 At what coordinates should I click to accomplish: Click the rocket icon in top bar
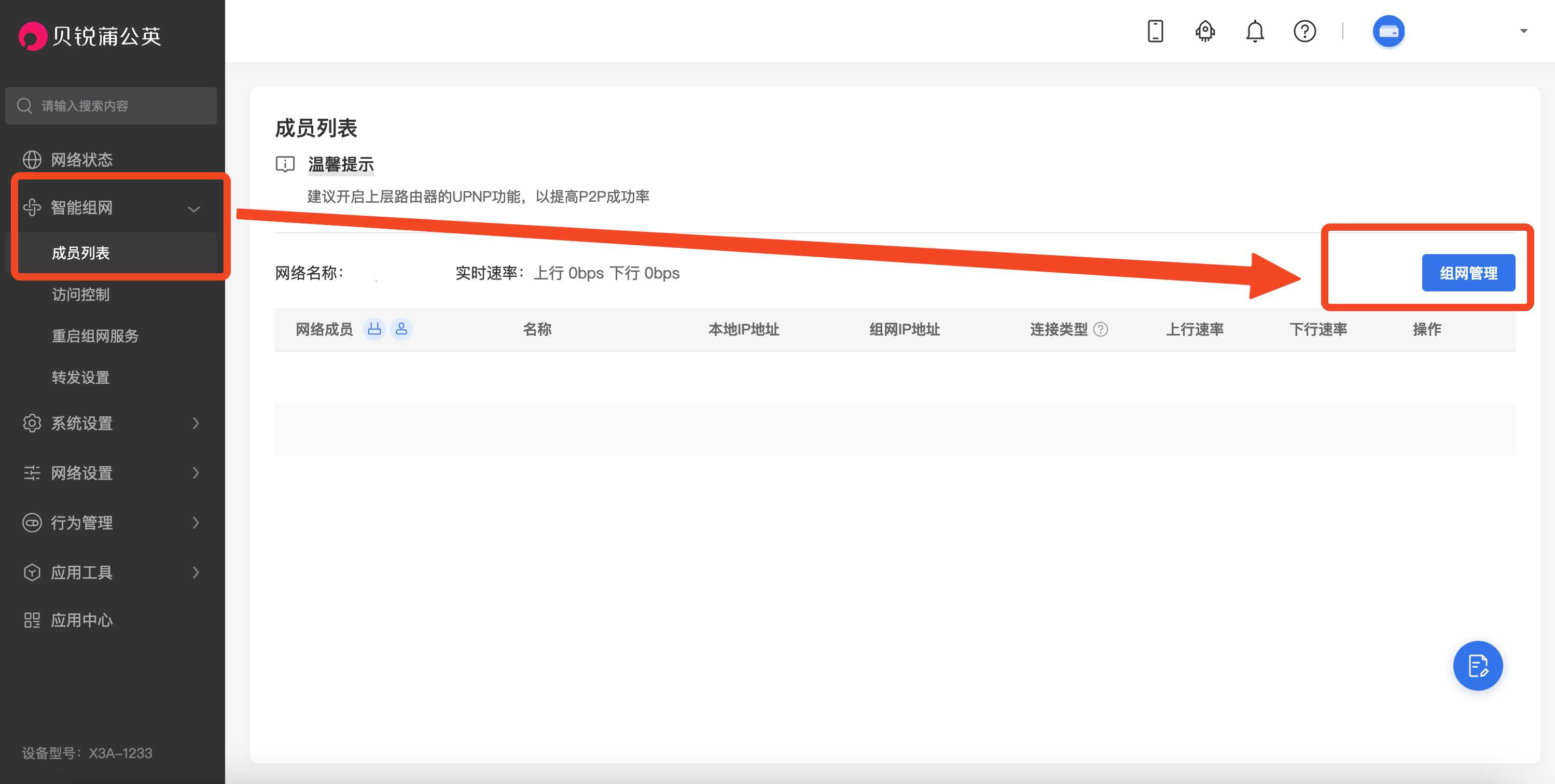pyautogui.click(x=1205, y=31)
